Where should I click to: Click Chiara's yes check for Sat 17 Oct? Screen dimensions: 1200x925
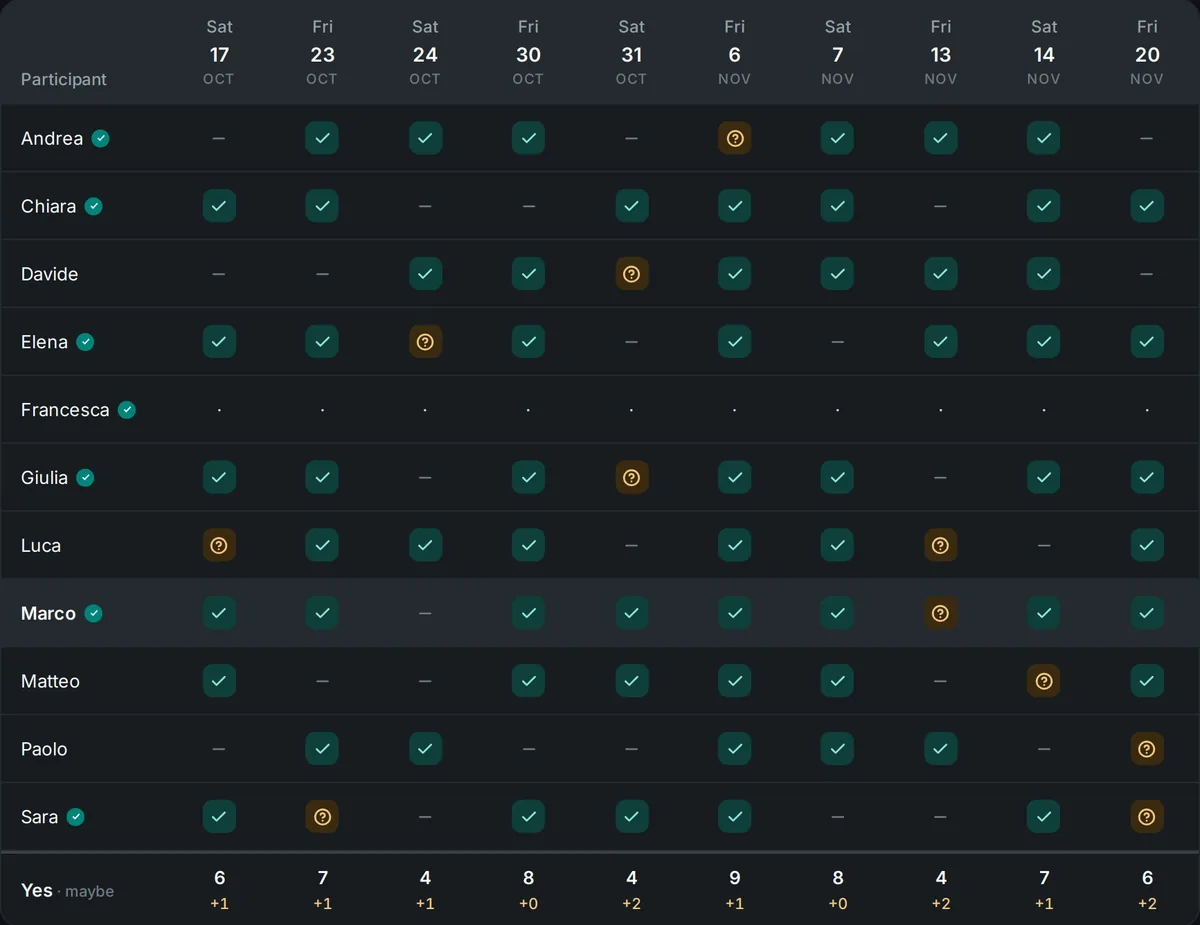220,206
